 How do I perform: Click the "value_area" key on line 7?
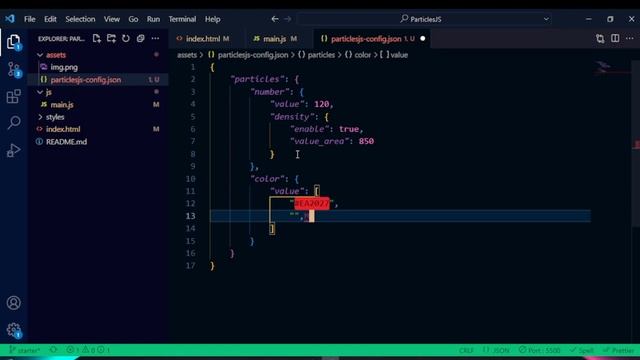click(x=321, y=141)
